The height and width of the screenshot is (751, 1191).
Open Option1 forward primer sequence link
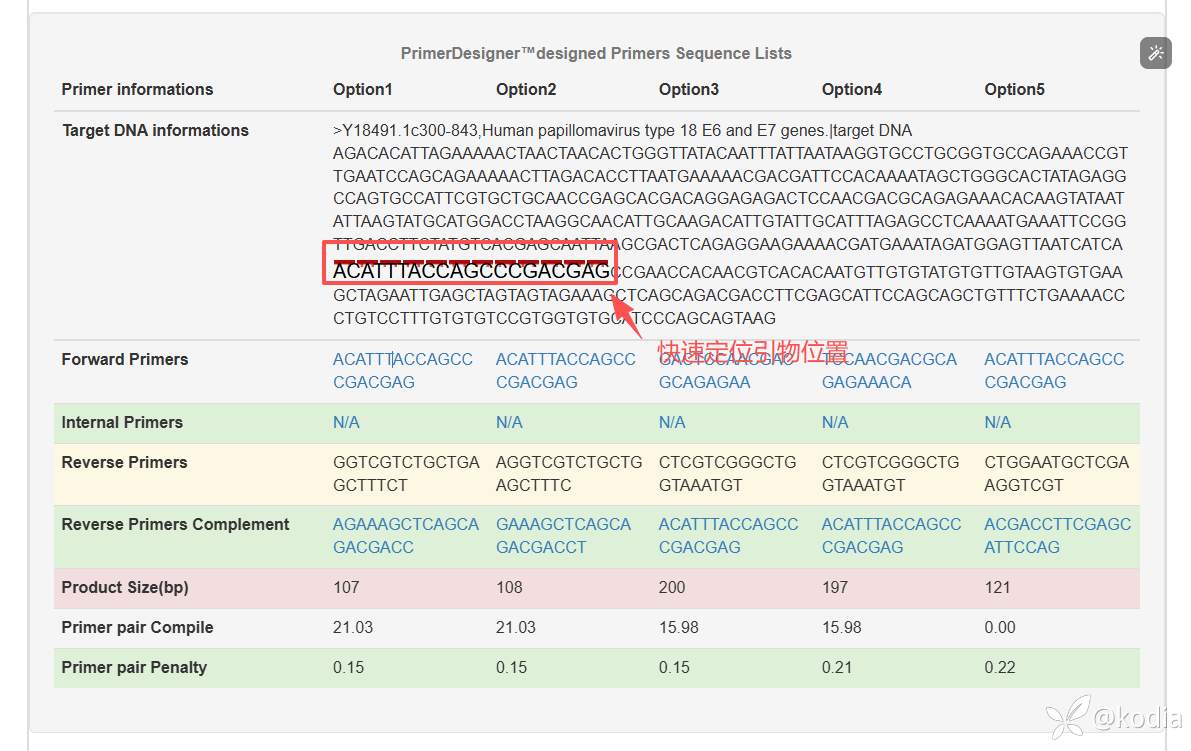point(402,370)
